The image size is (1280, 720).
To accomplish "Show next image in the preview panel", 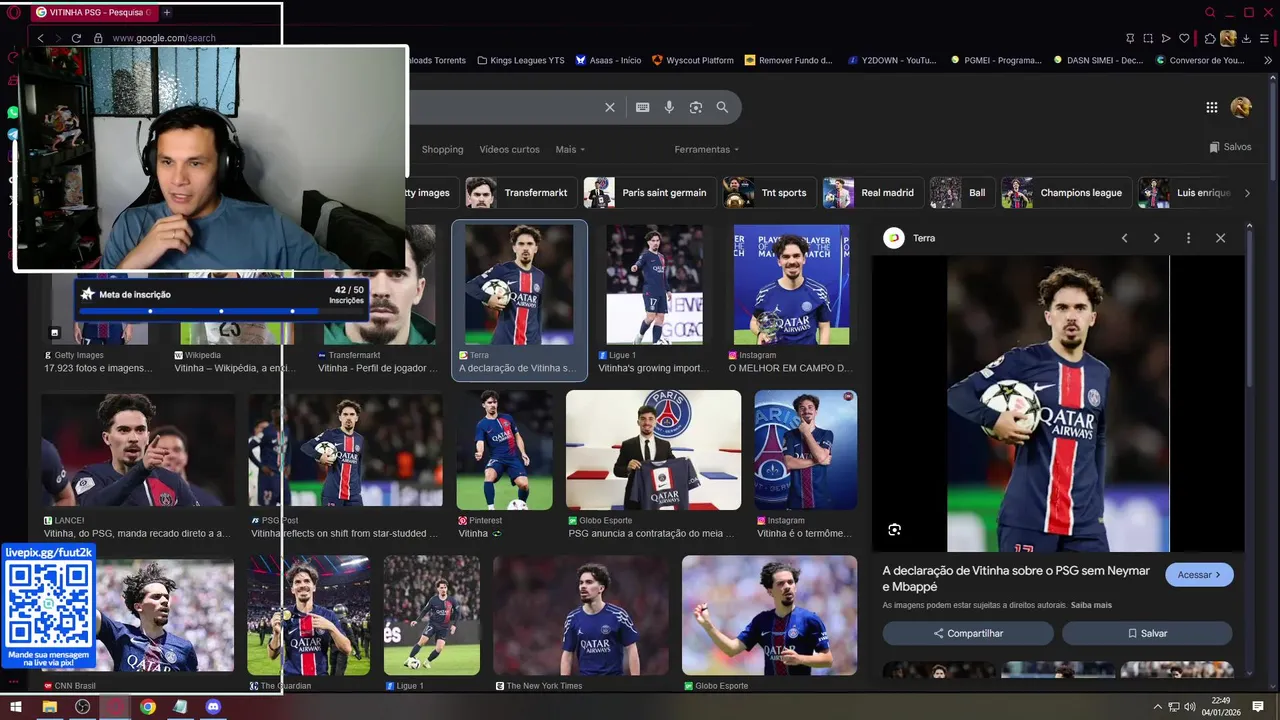I will (1156, 238).
